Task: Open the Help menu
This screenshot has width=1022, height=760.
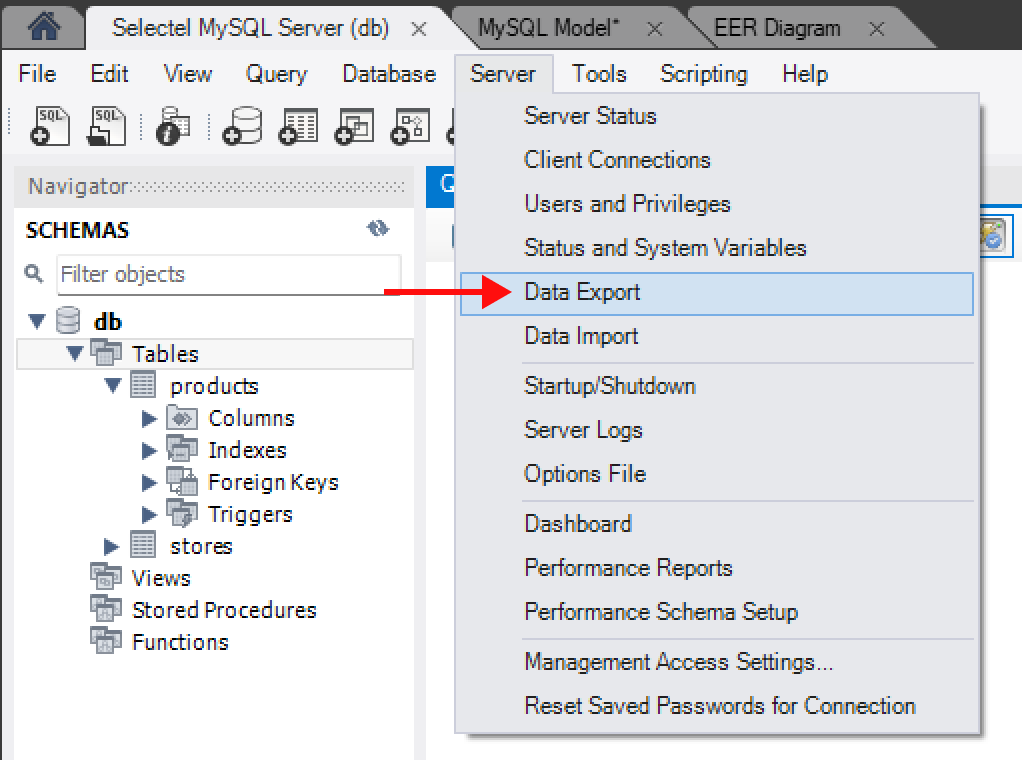Action: point(805,74)
